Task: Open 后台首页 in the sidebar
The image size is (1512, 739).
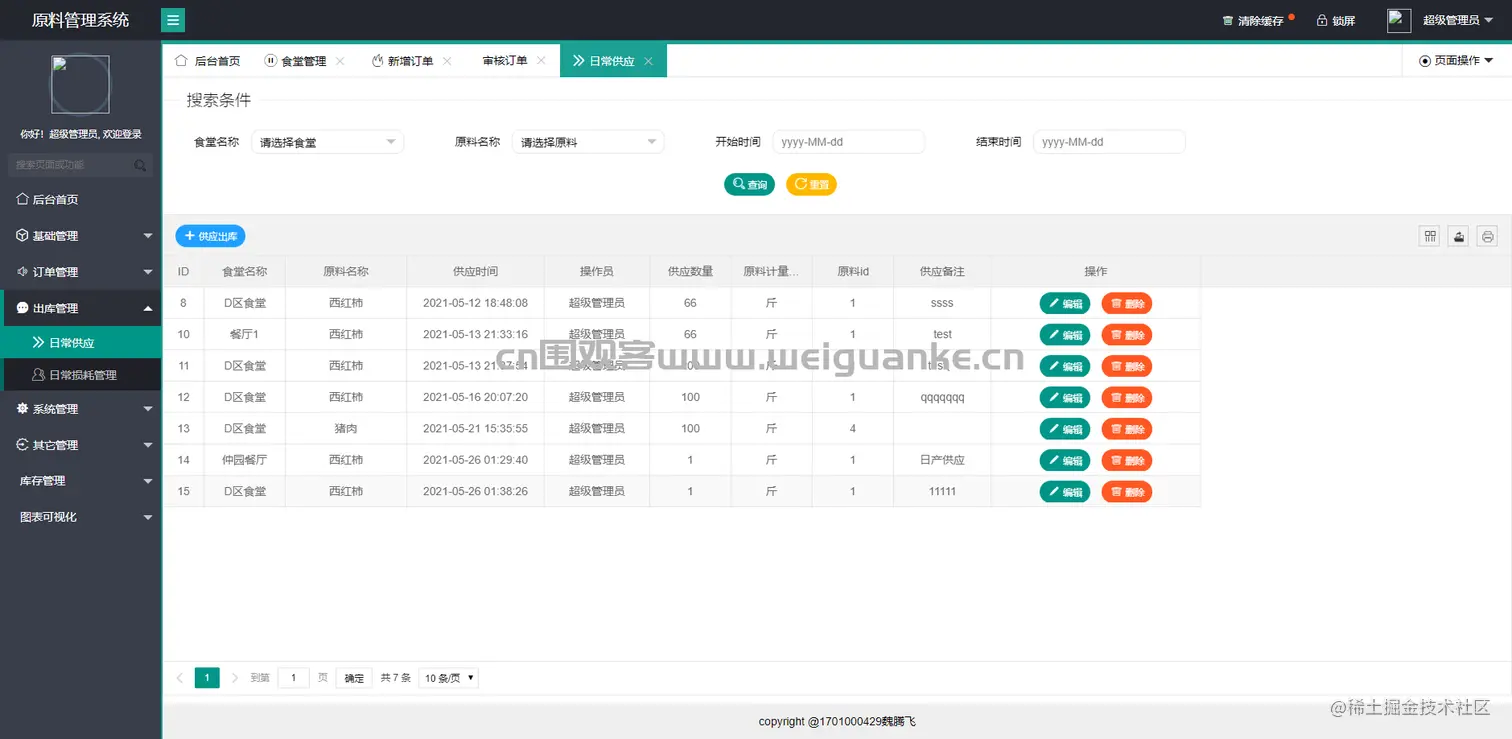Action: pos(81,200)
